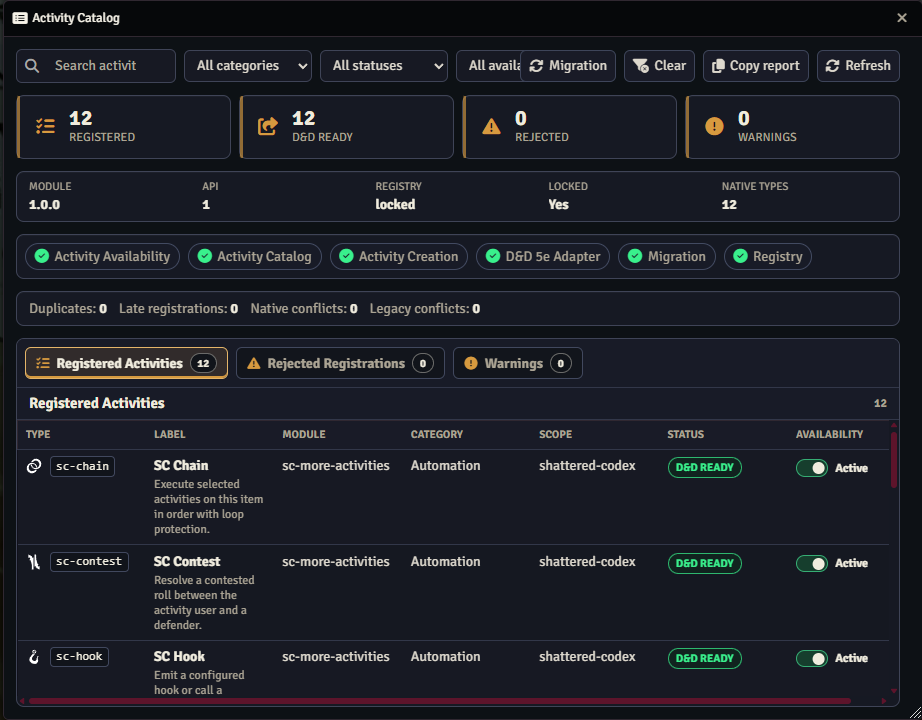
Task: Click the exclamation icon in Warnings tab
Action: tap(470, 363)
